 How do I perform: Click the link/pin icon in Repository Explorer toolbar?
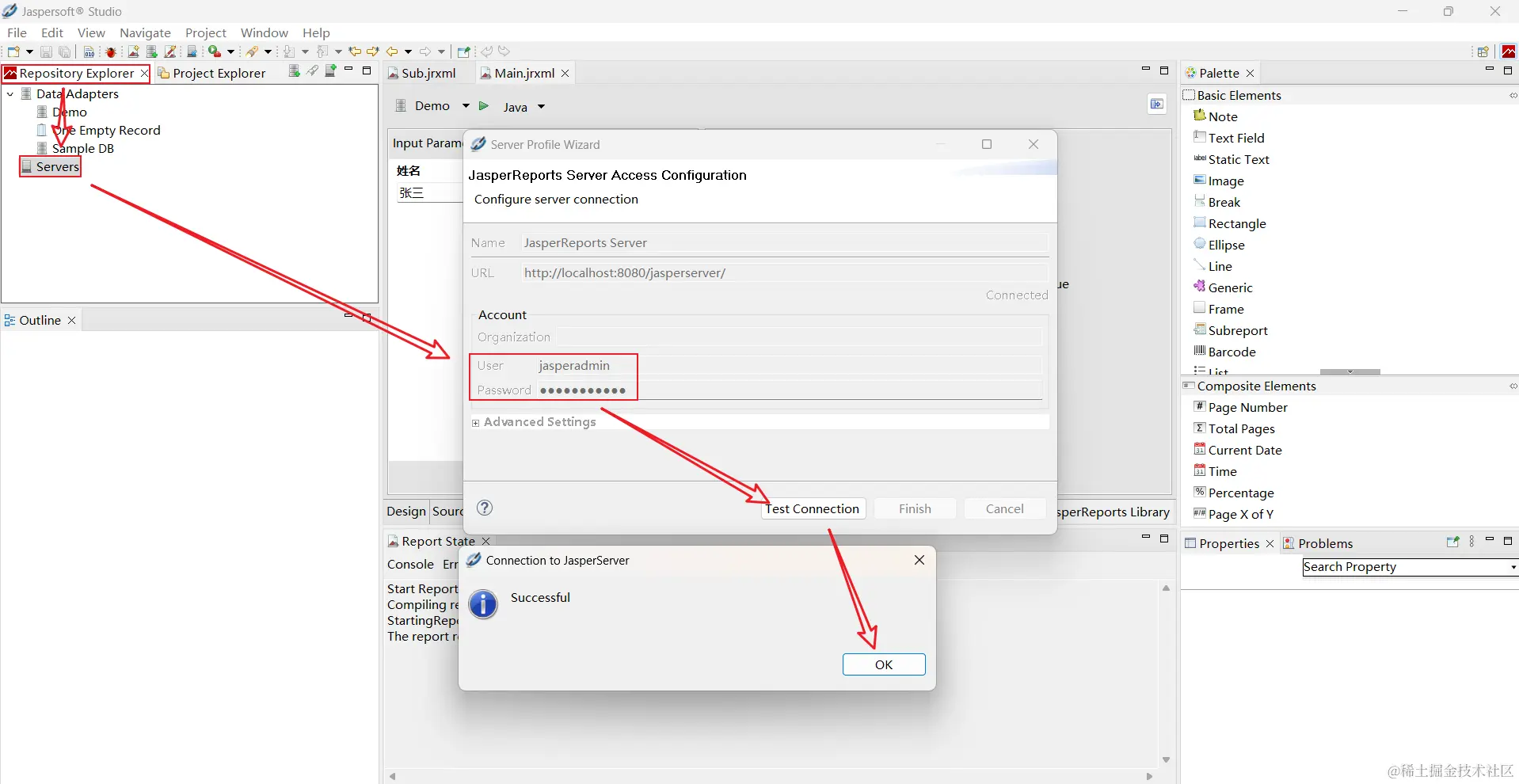point(313,71)
